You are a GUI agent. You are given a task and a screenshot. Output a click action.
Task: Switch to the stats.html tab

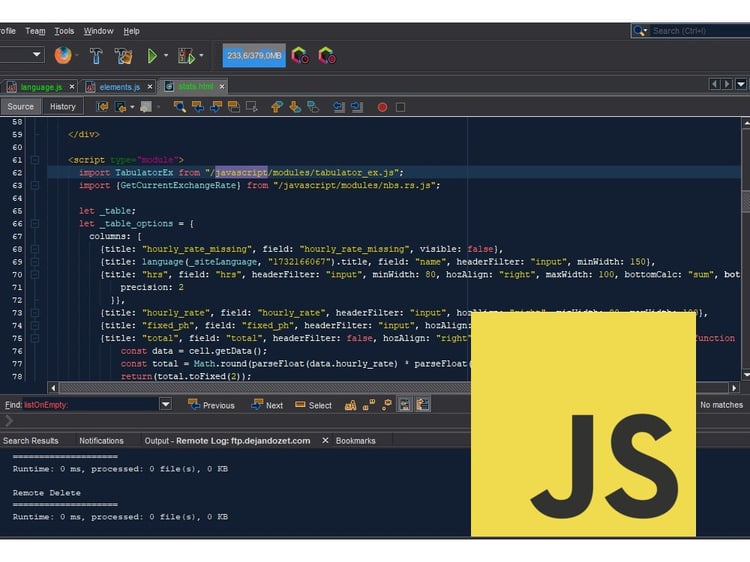[196, 87]
